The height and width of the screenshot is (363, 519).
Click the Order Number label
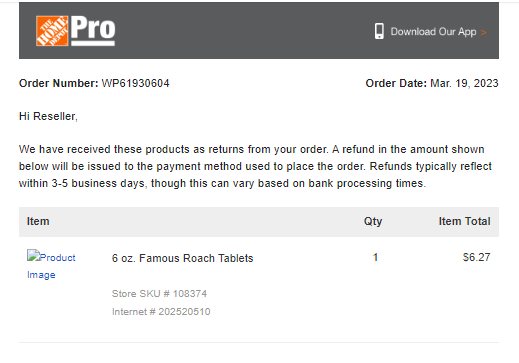tap(59, 83)
